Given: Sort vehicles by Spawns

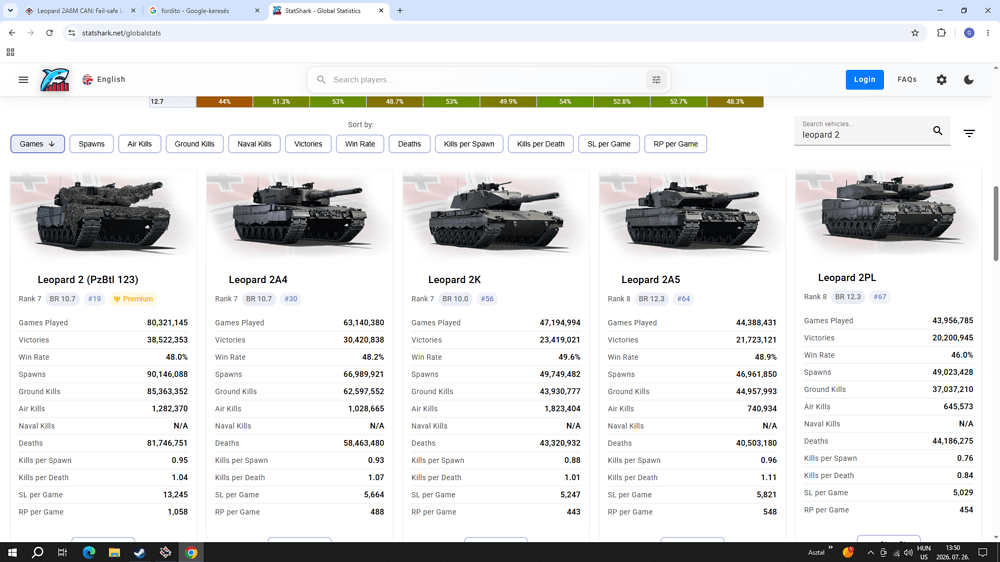Looking at the screenshot, I should coord(91,144).
